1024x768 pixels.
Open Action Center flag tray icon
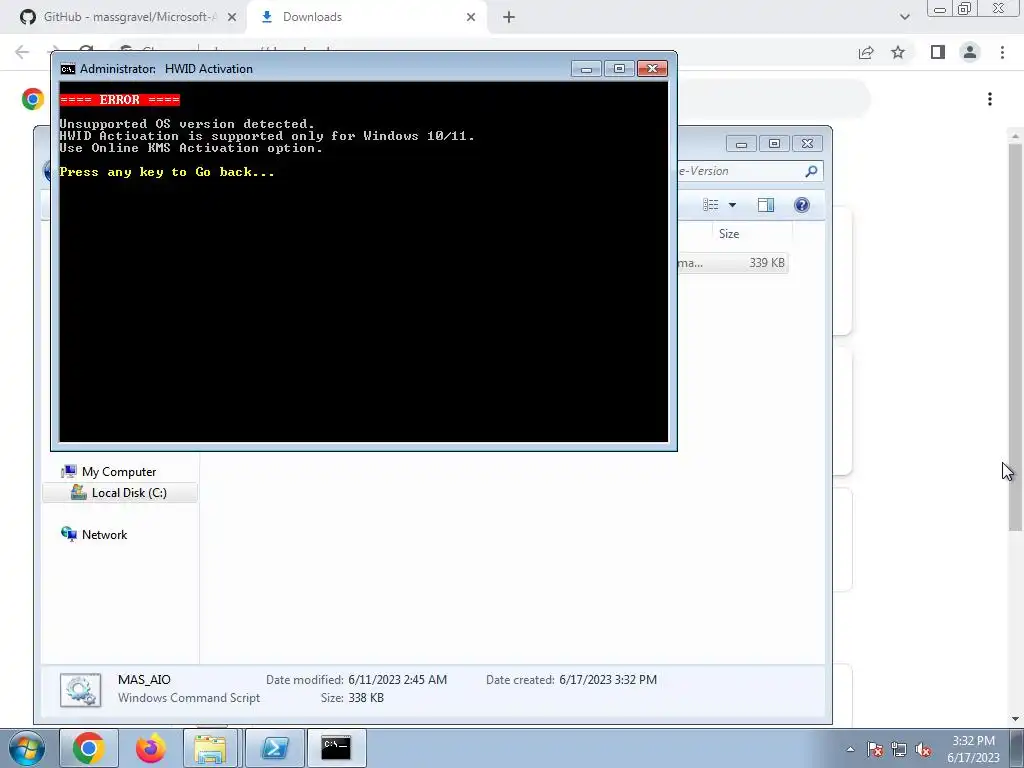(875, 749)
